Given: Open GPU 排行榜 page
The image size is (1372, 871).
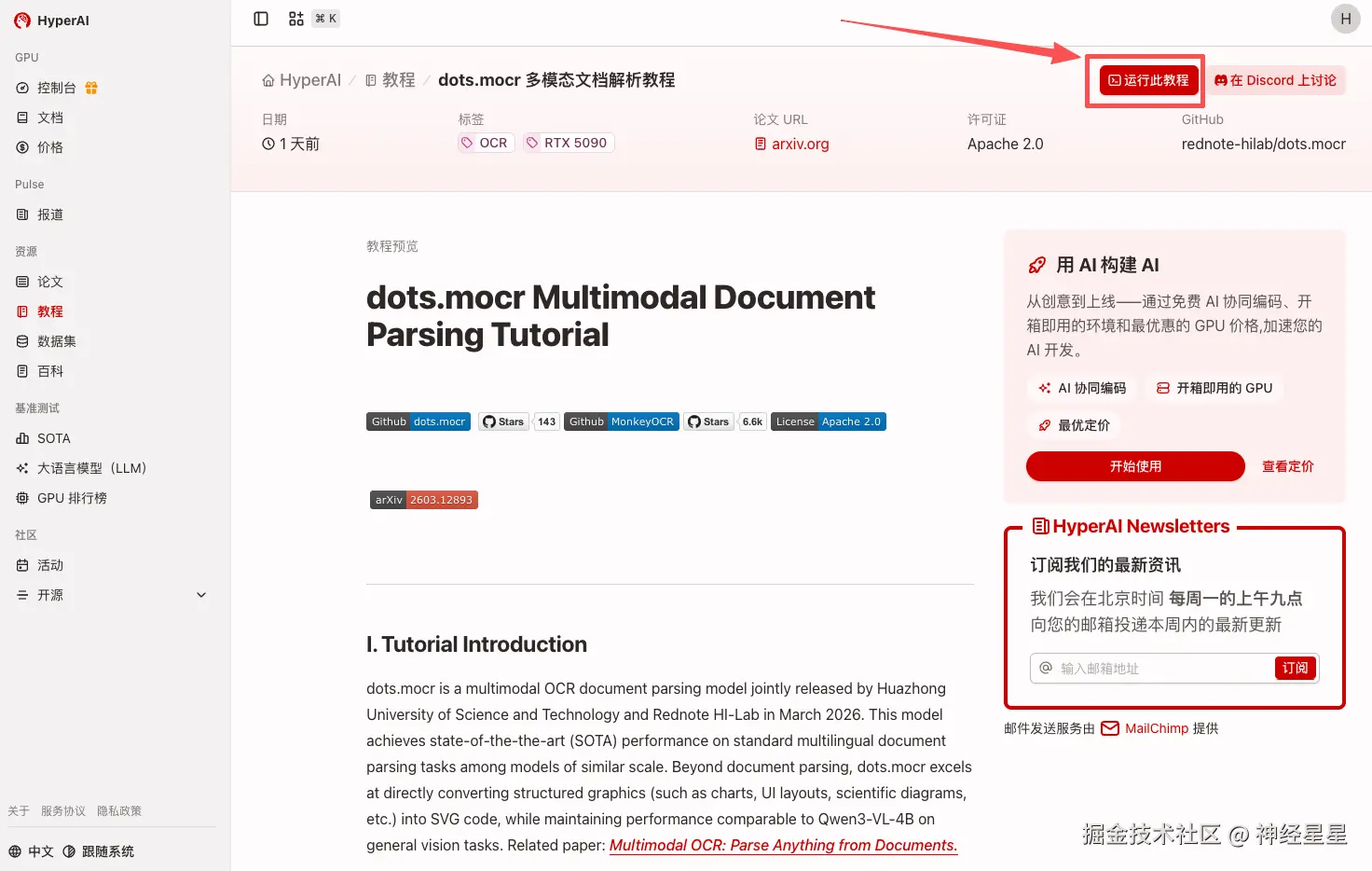Looking at the screenshot, I should (x=72, y=498).
